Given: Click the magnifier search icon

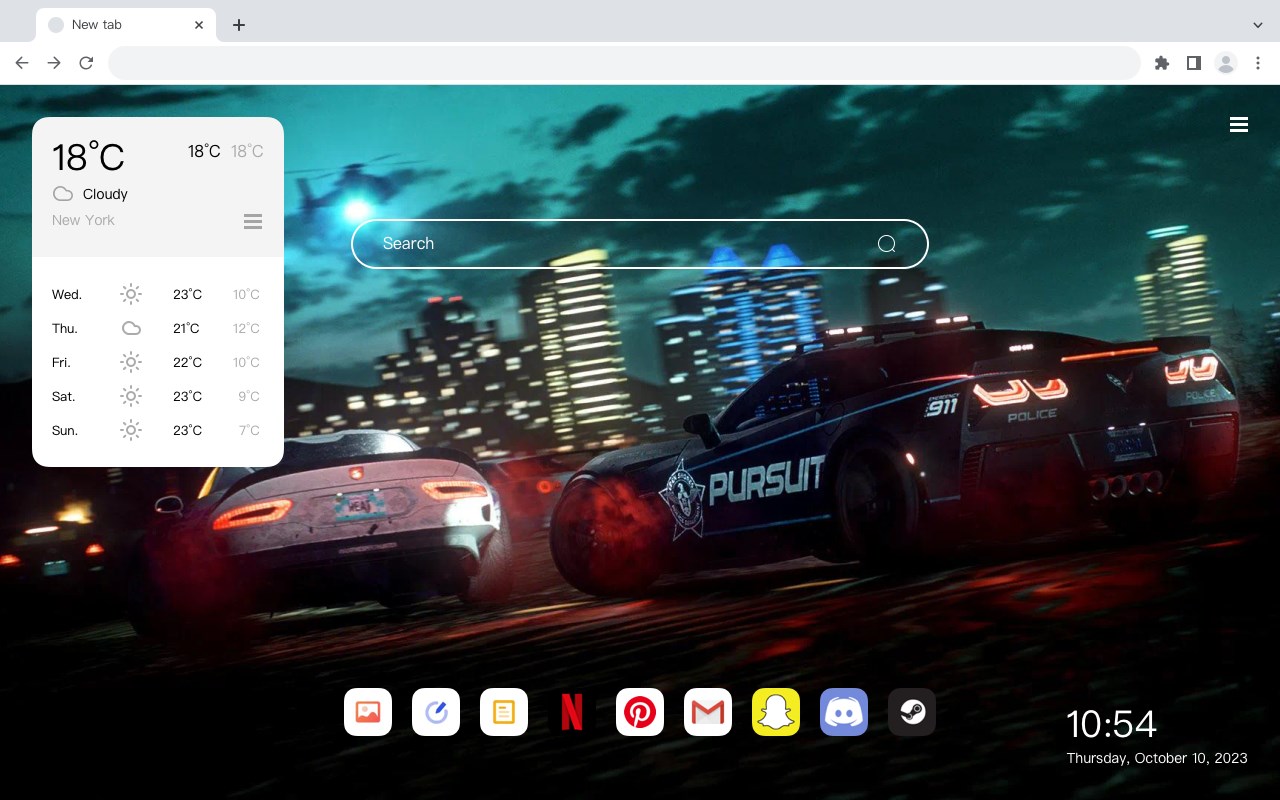Looking at the screenshot, I should point(886,244).
